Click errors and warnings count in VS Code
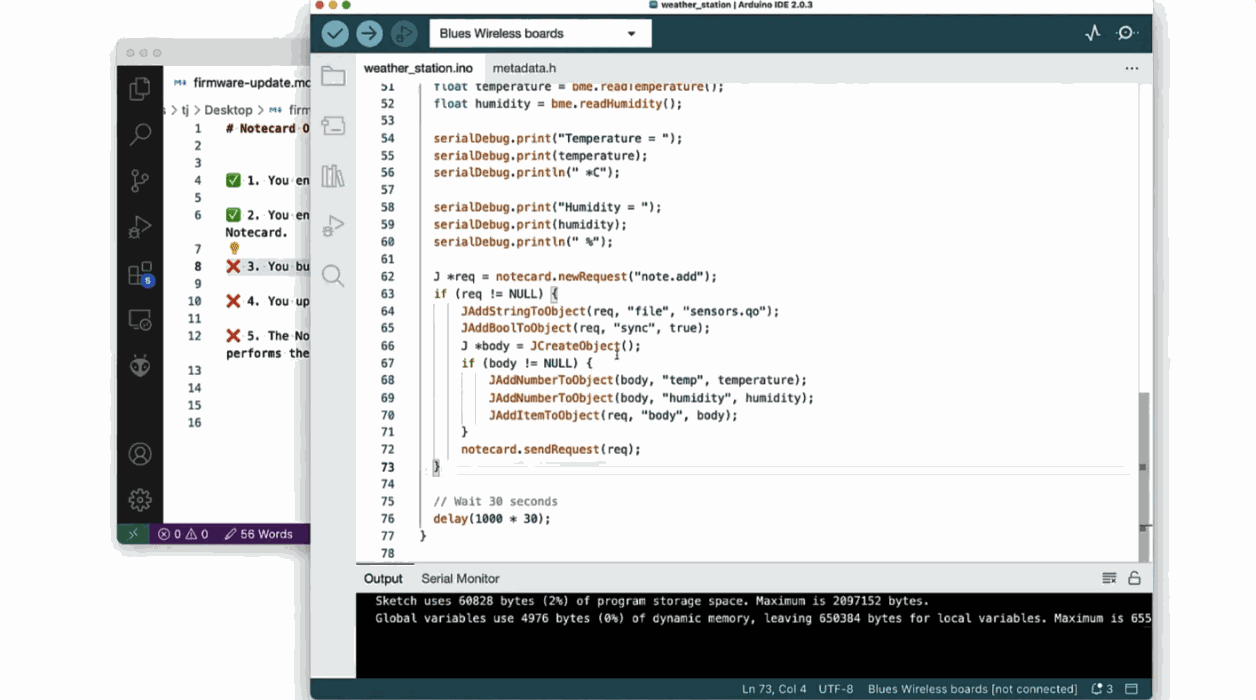The image size is (1256, 700). pyautogui.click(x=184, y=534)
